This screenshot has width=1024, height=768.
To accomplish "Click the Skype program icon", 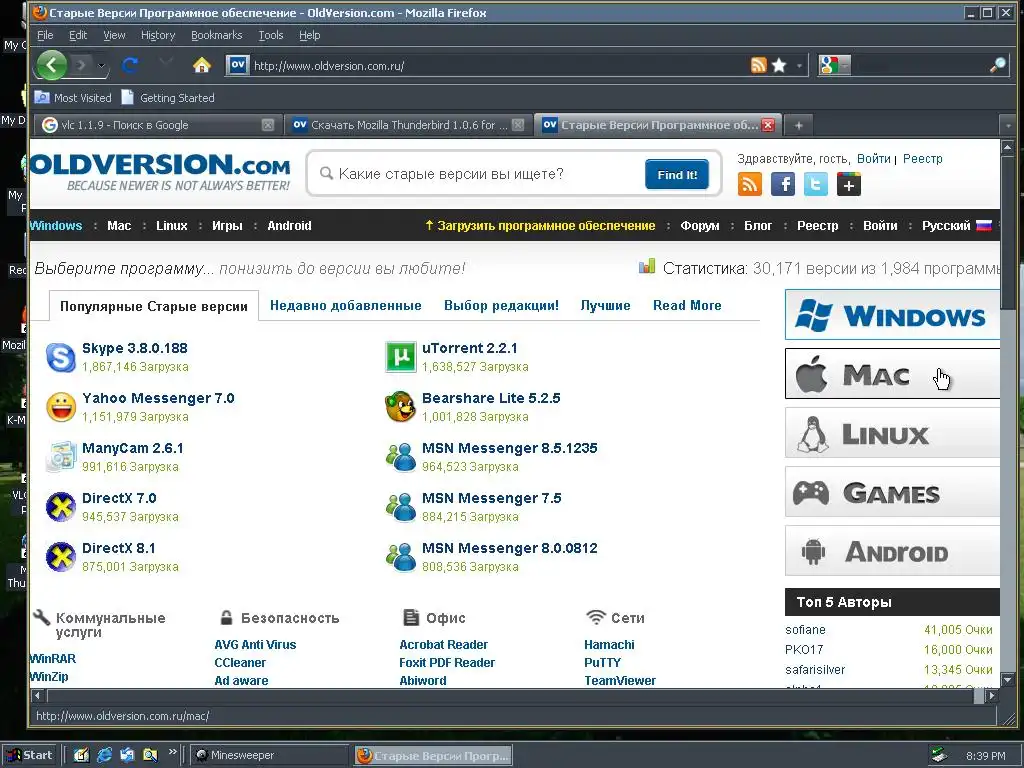I will tap(61, 357).
